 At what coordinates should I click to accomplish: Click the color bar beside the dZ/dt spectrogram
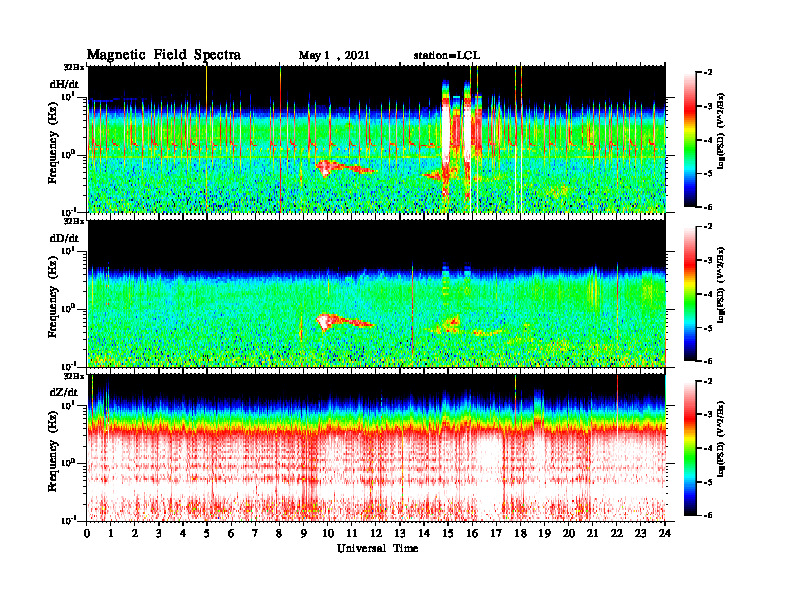[690, 448]
